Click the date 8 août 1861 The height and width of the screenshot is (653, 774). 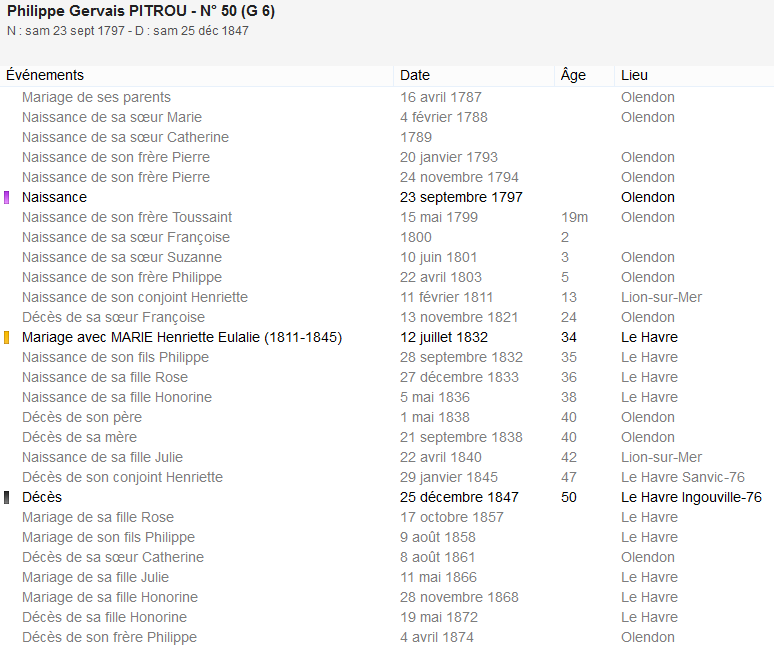(x=437, y=557)
